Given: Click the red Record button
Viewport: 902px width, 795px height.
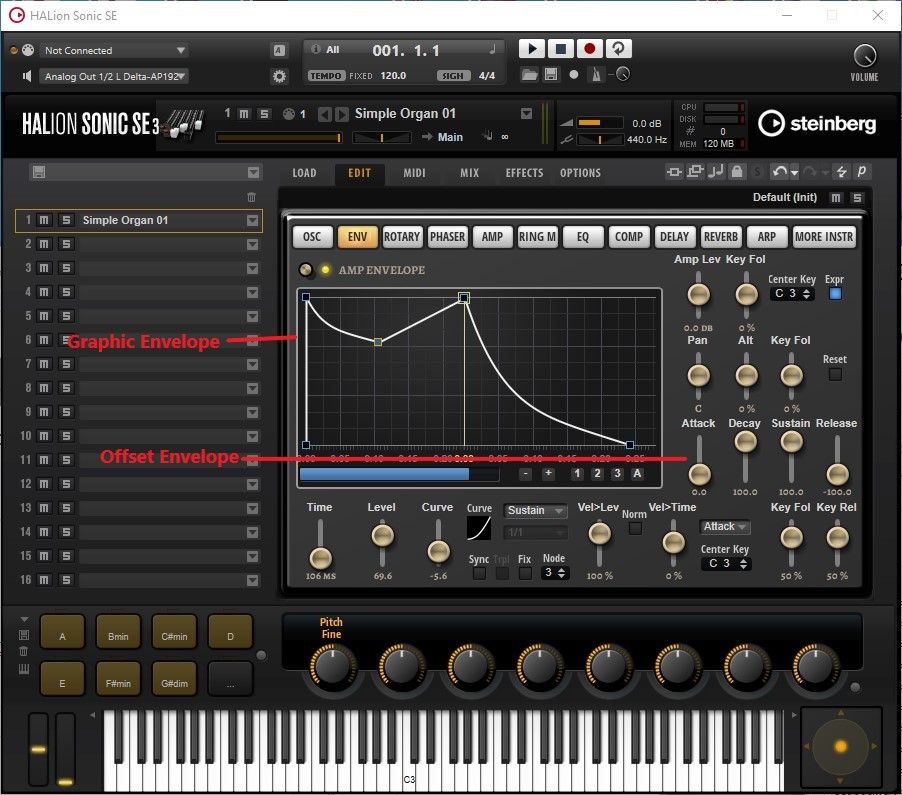Looking at the screenshot, I should 589,49.
